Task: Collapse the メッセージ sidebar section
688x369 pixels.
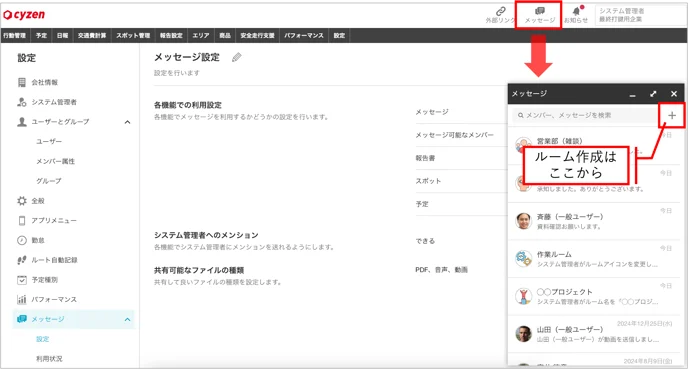Action: [x=127, y=319]
